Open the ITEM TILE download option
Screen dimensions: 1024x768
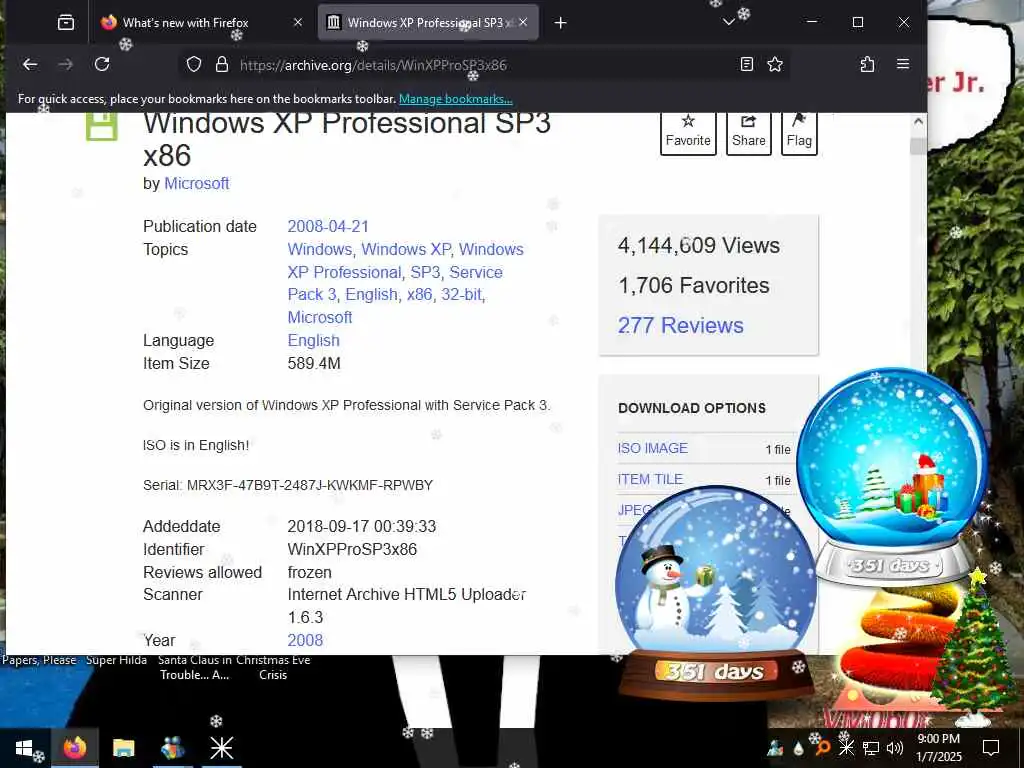650,479
